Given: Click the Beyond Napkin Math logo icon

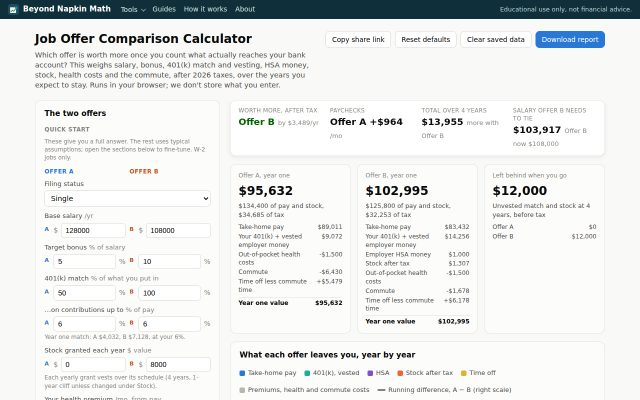Looking at the screenshot, I should tap(13, 9).
